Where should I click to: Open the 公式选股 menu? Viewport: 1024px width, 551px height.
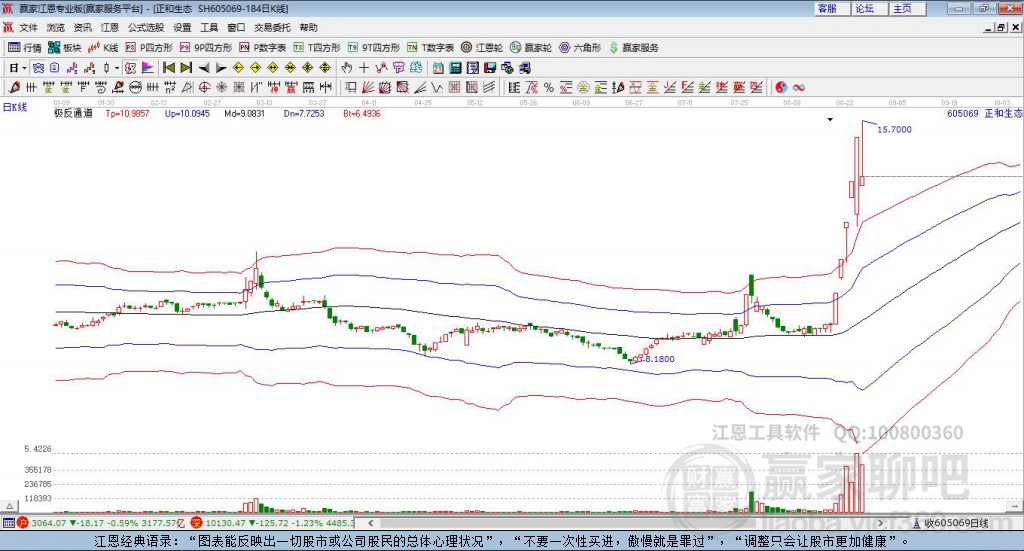click(x=146, y=27)
